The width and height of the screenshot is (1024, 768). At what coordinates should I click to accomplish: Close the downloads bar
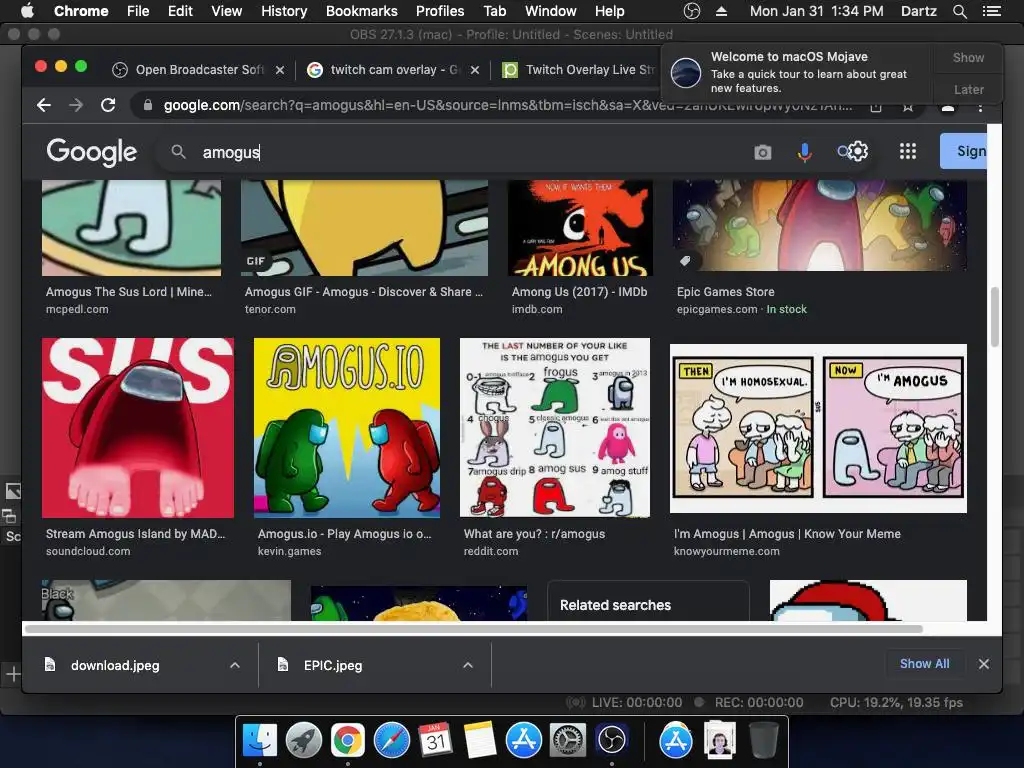[984, 664]
